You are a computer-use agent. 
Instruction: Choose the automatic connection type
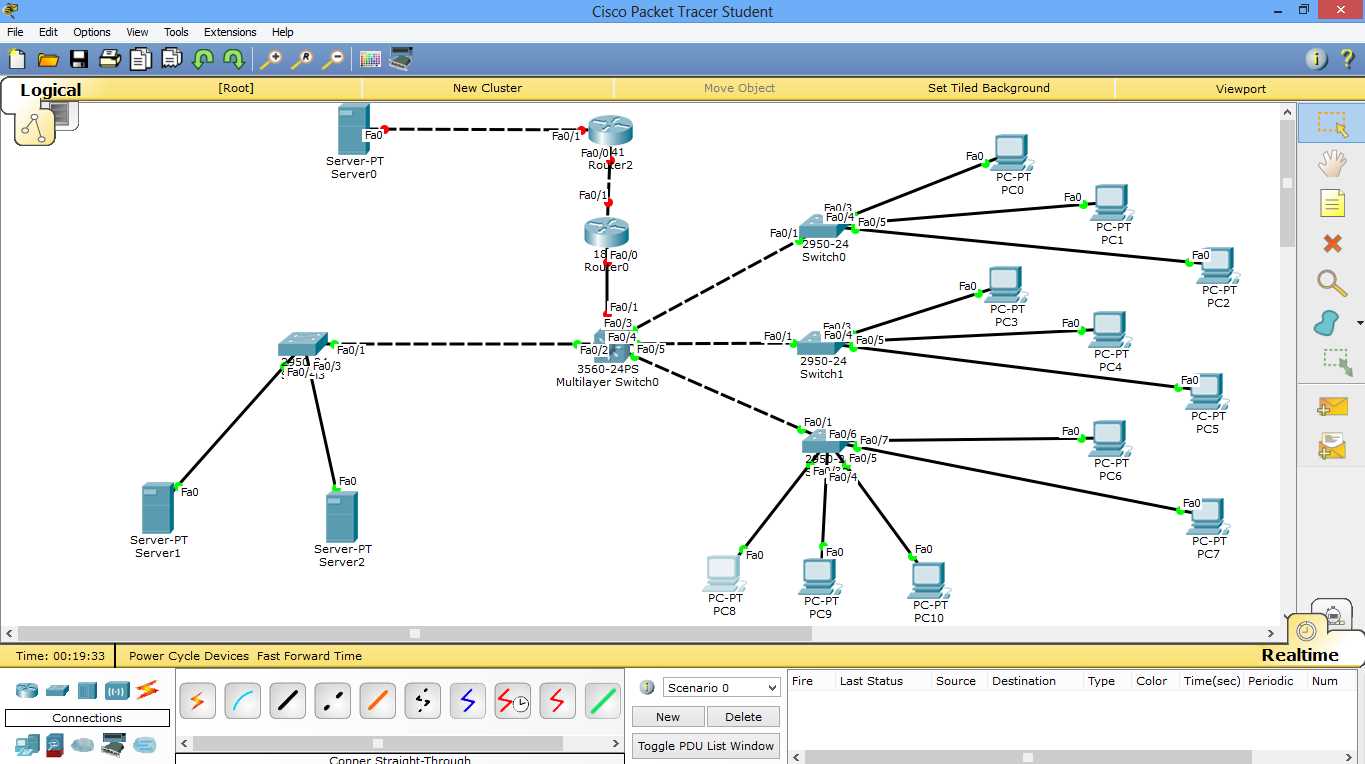(x=196, y=701)
